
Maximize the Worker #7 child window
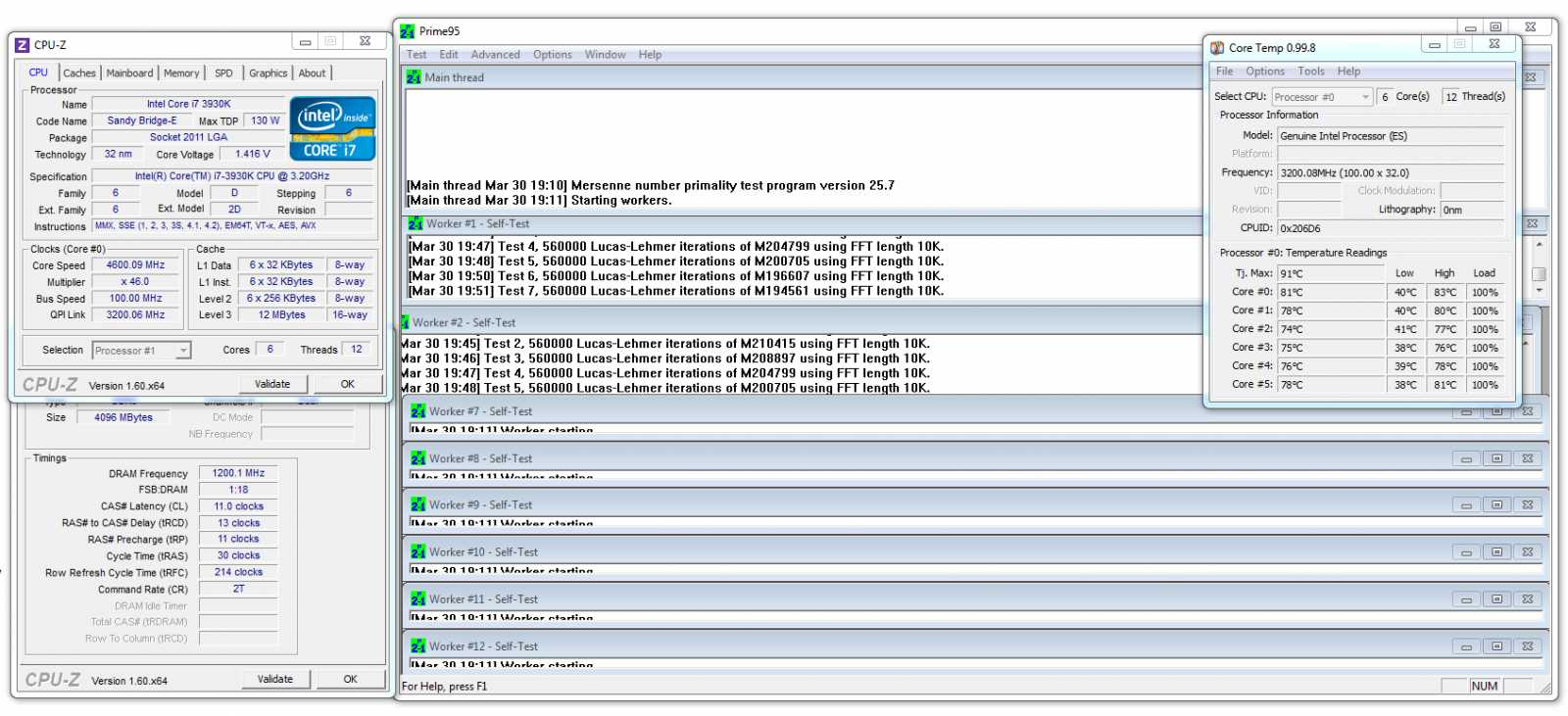click(1496, 411)
